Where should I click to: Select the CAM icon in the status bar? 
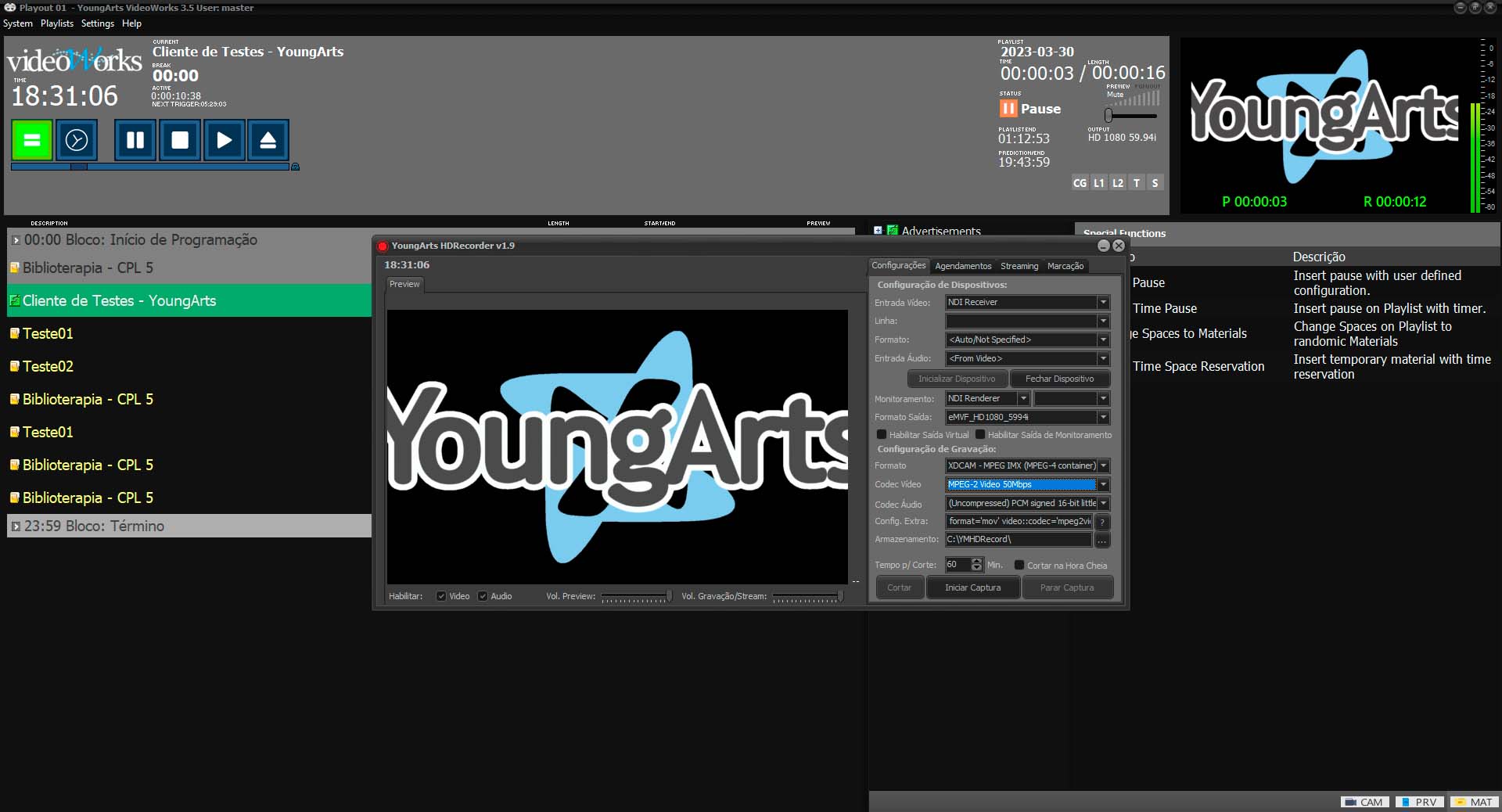[1364, 802]
